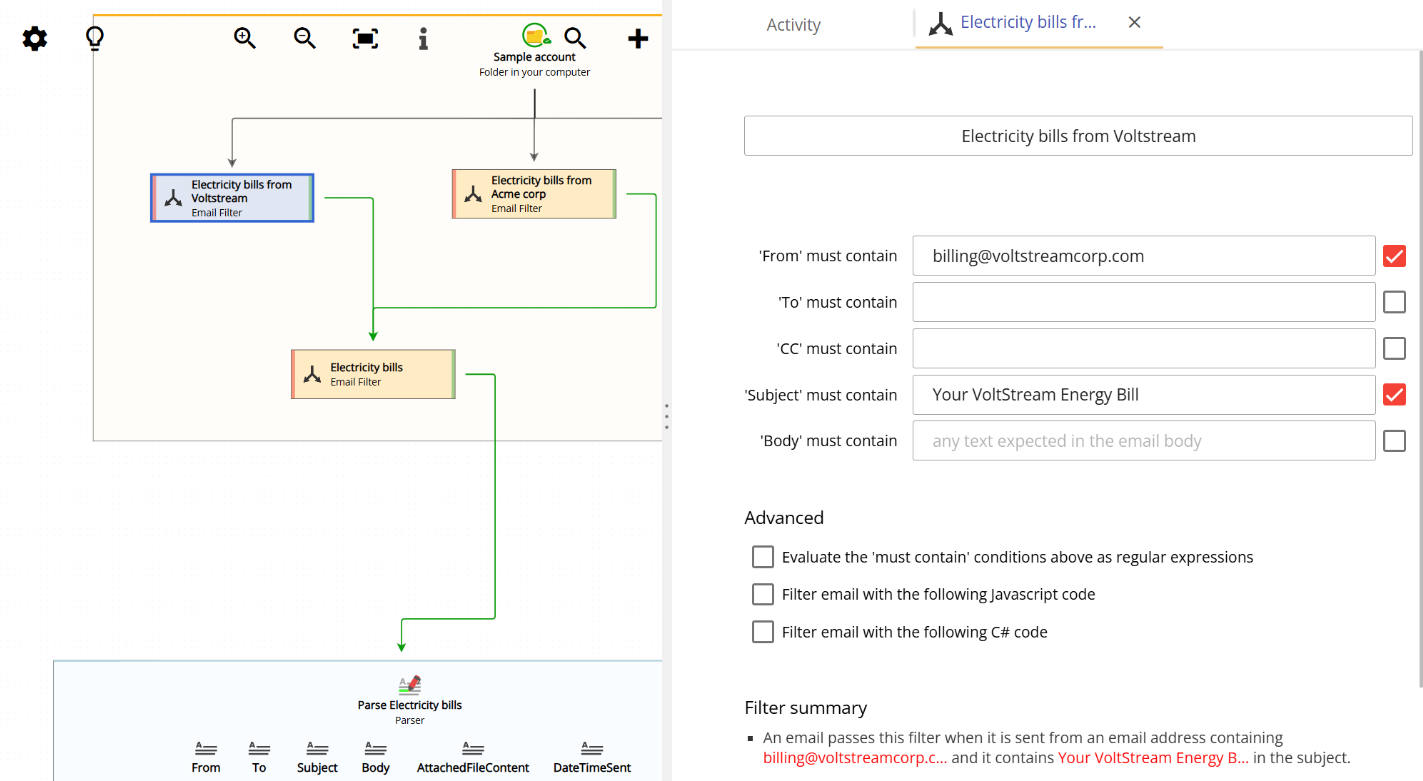Image resolution: width=1423 pixels, height=781 pixels.
Task: Enable regular expression evaluation checkbox
Action: (763, 556)
